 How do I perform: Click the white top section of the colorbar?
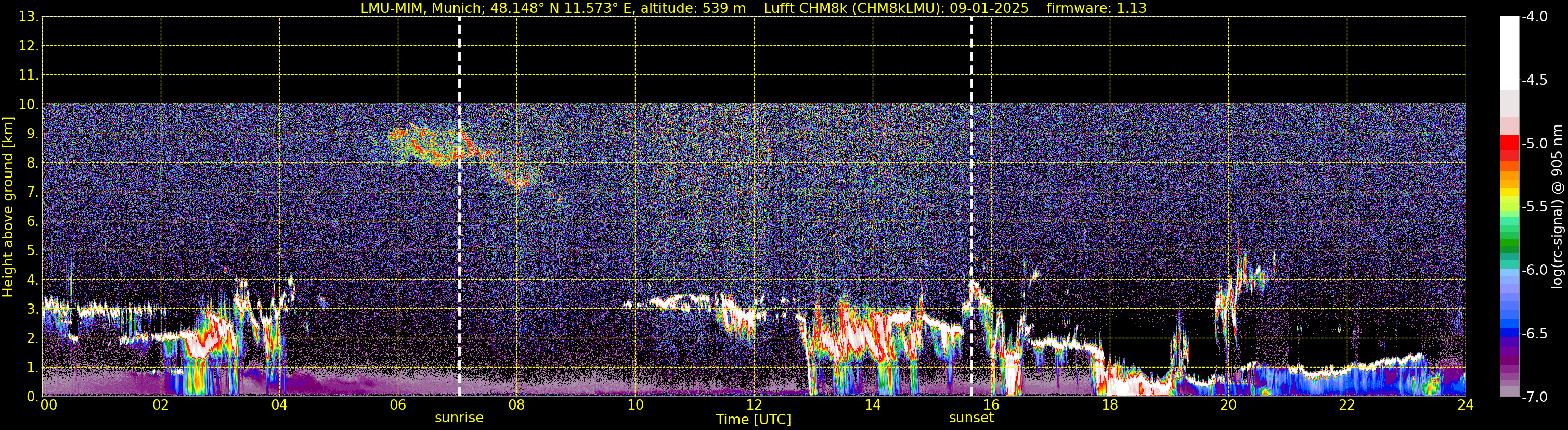pyautogui.click(x=1510, y=53)
